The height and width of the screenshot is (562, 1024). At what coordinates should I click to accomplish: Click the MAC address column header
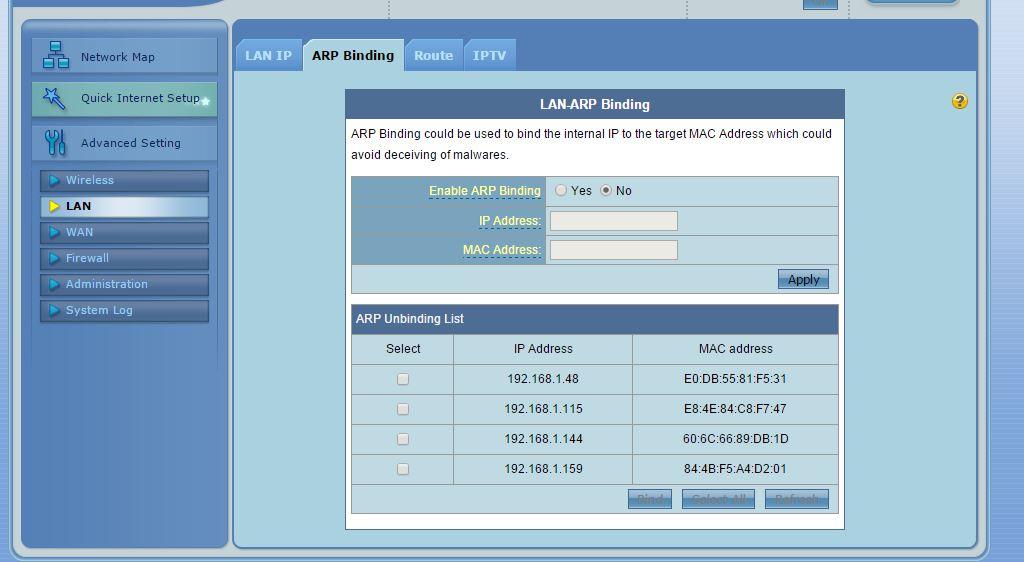click(735, 349)
